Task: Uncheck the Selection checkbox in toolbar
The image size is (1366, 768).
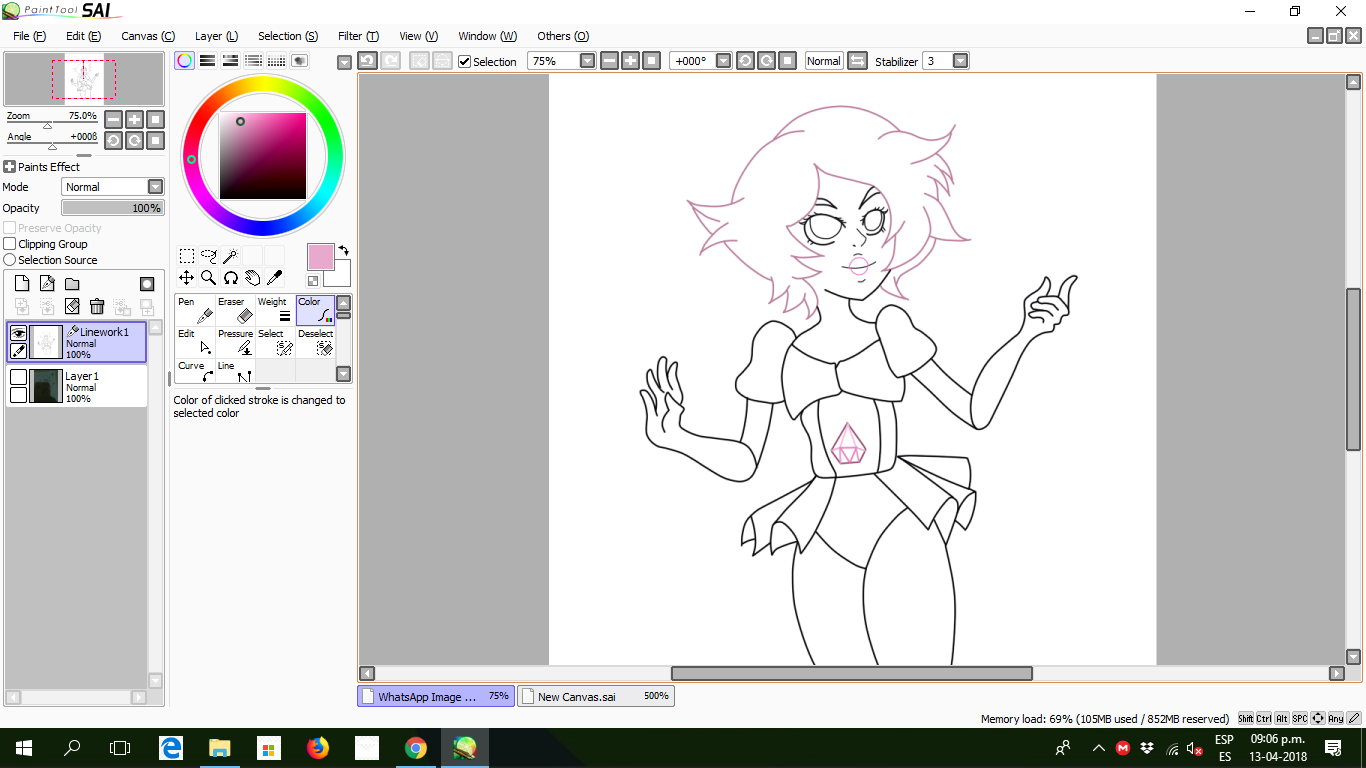Action: coord(464,61)
